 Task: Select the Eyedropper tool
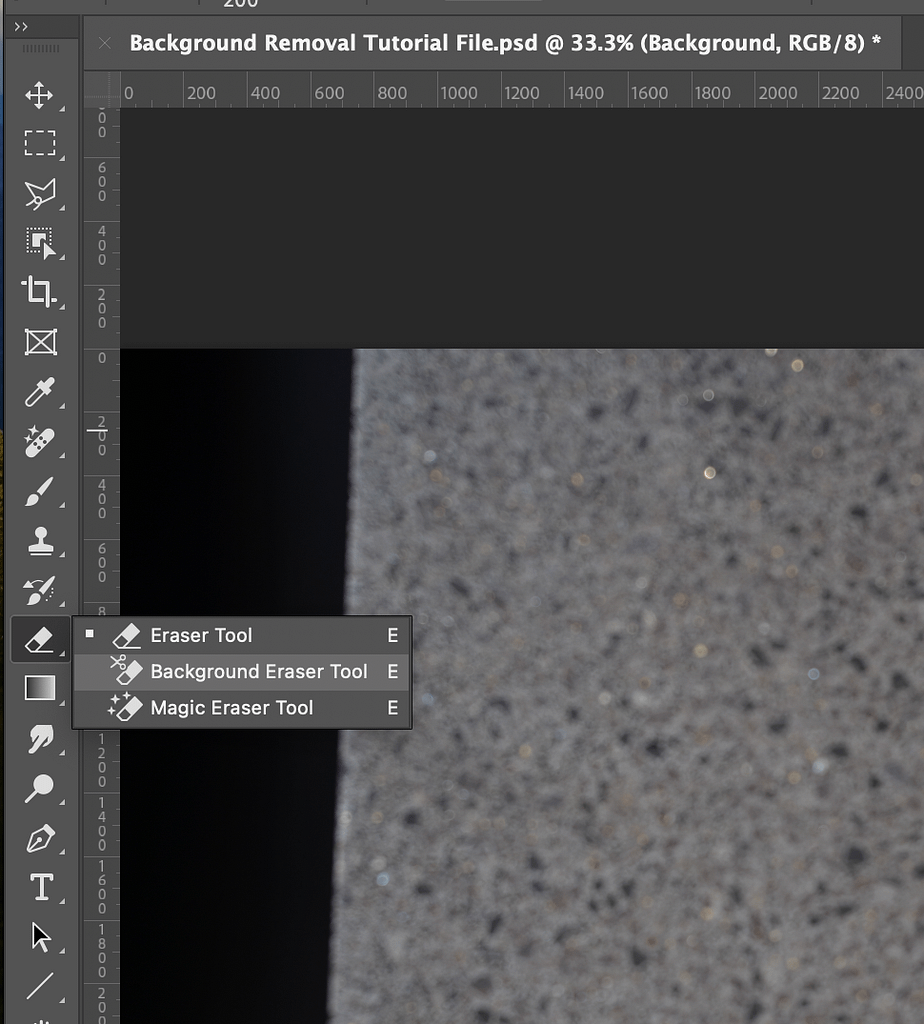click(39, 392)
